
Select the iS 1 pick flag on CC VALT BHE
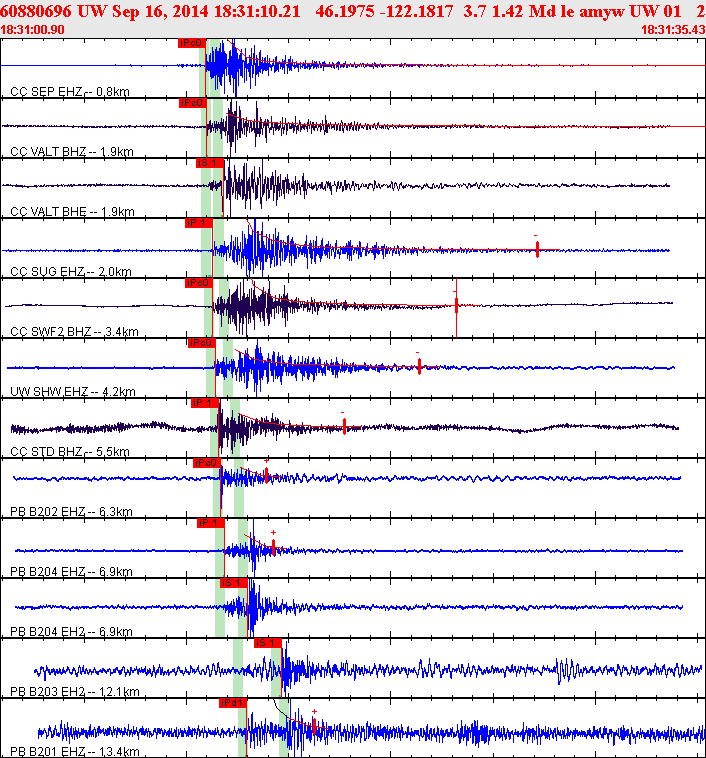click(x=210, y=163)
